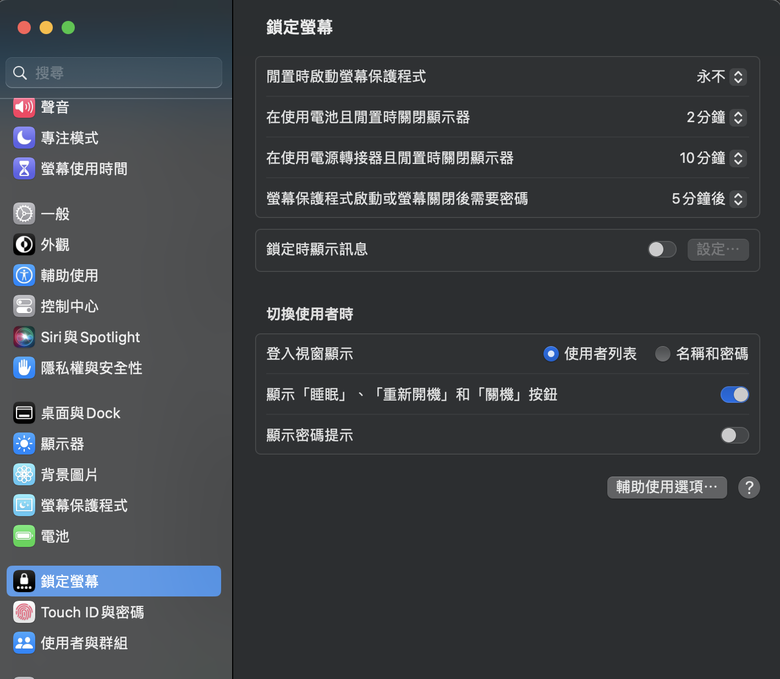Open the 顯示器 sun icon
Image resolution: width=780 pixels, height=679 pixels.
point(24,444)
